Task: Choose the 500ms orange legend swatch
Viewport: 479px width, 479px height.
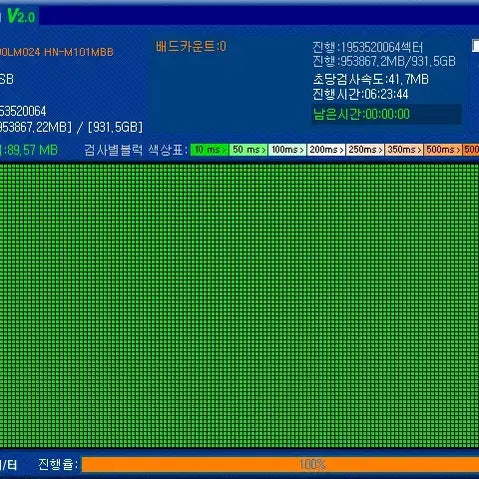Action: click(x=443, y=150)
